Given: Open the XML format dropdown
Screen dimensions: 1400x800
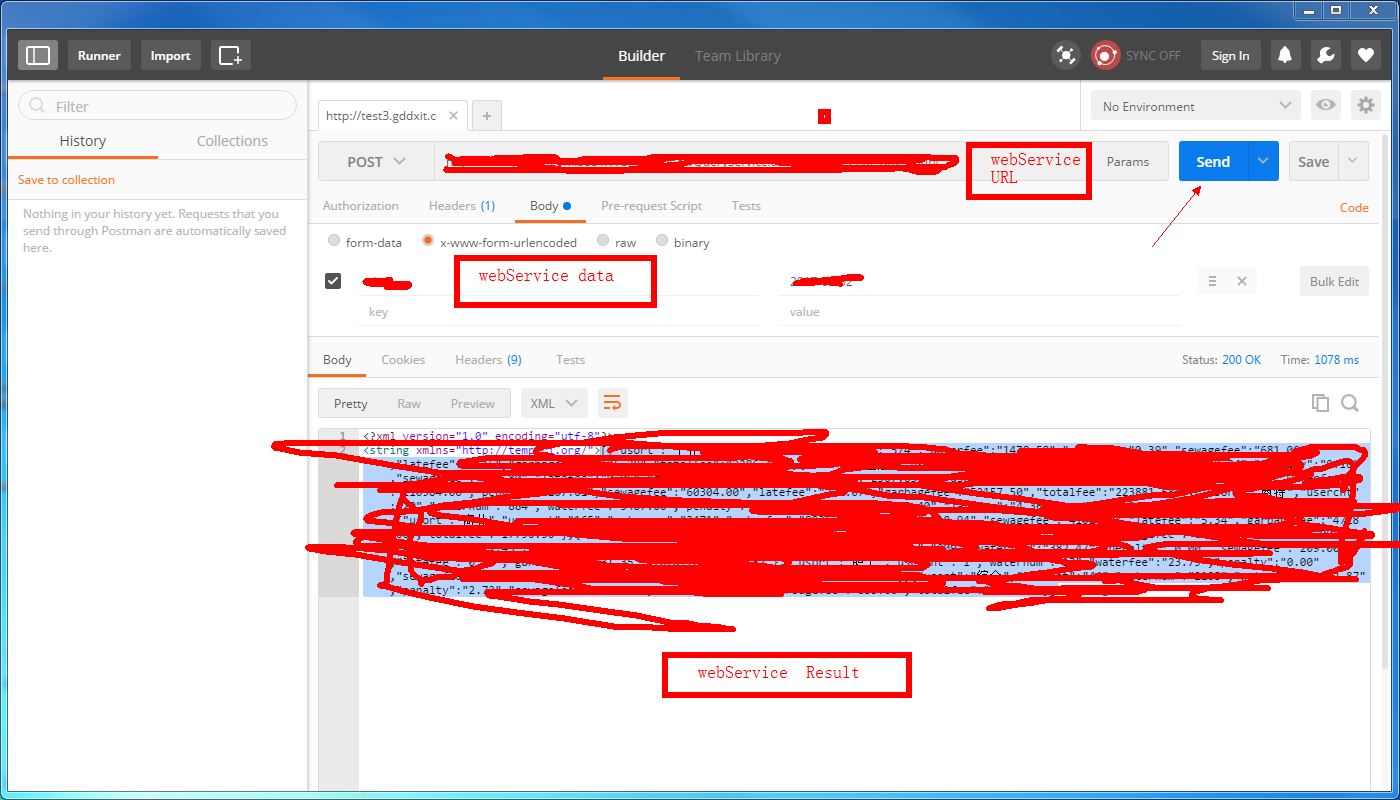Looking at the screenshot, I should tap(554, 403).
